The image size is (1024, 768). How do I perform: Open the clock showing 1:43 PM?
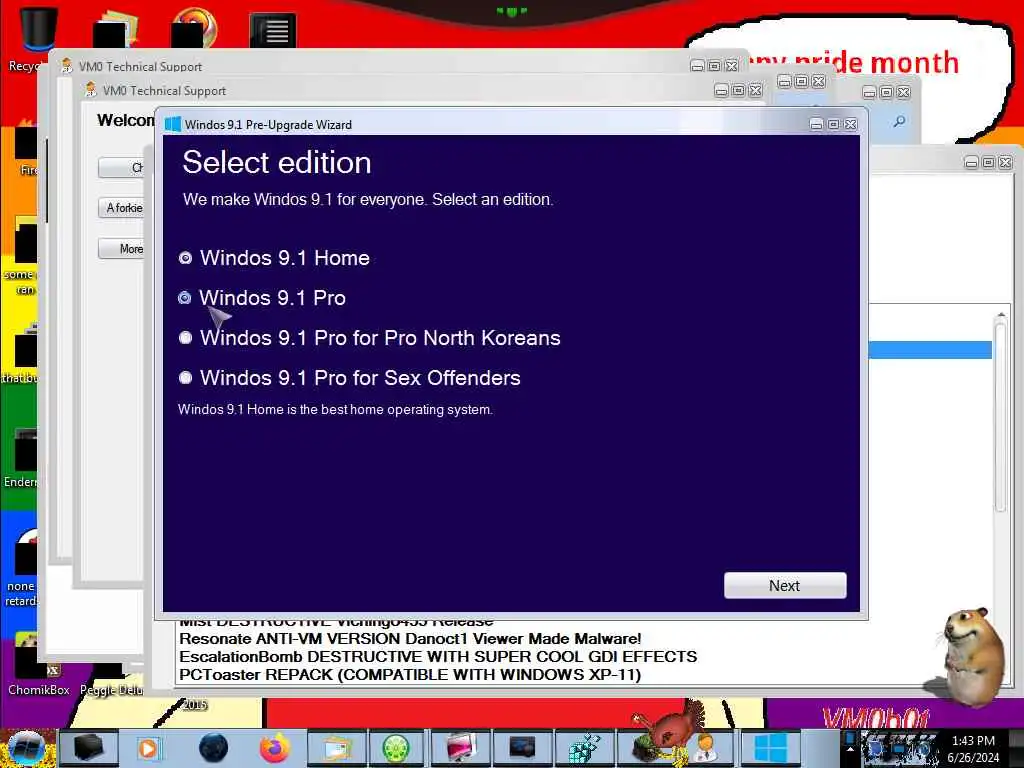click(973, 748)
